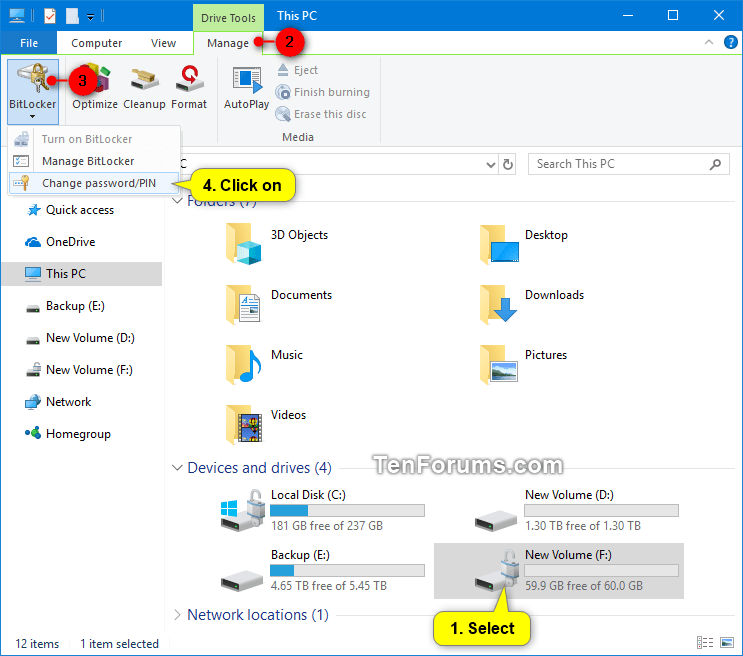This screenshot has width=743, height=656.
Task: Click the "181 GB free of 237 GB" text
Action: click(327, 526)
